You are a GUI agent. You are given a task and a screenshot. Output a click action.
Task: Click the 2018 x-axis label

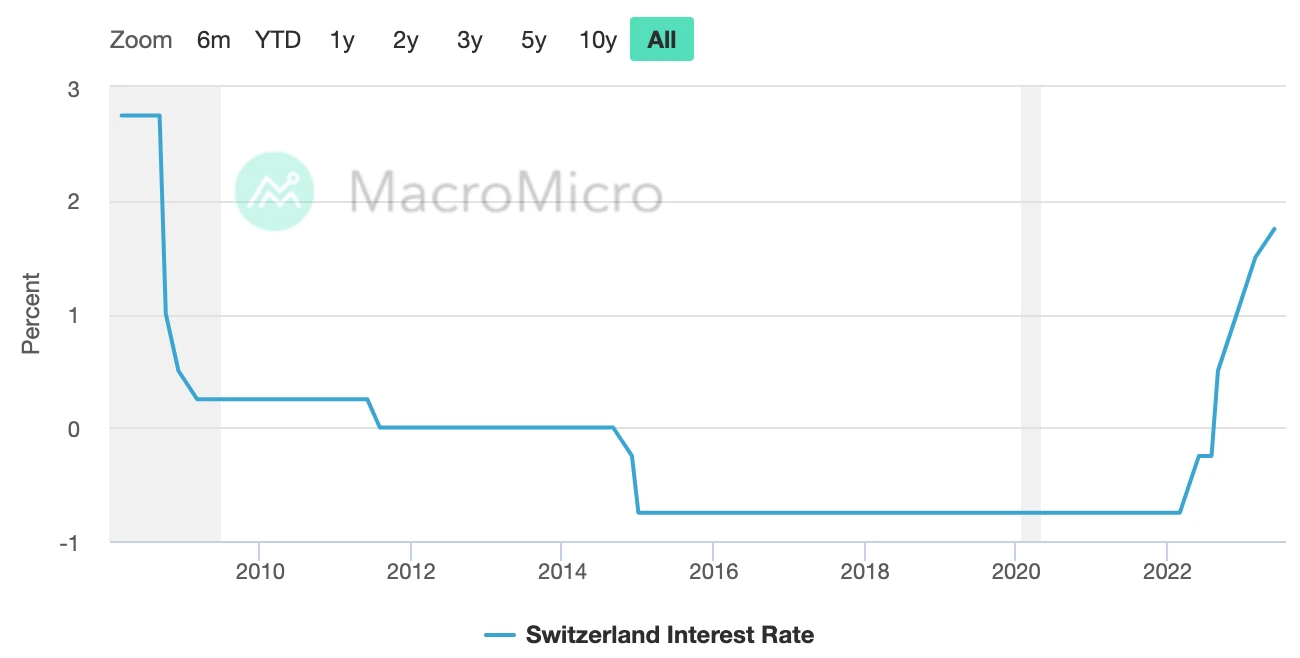point(864,572)
